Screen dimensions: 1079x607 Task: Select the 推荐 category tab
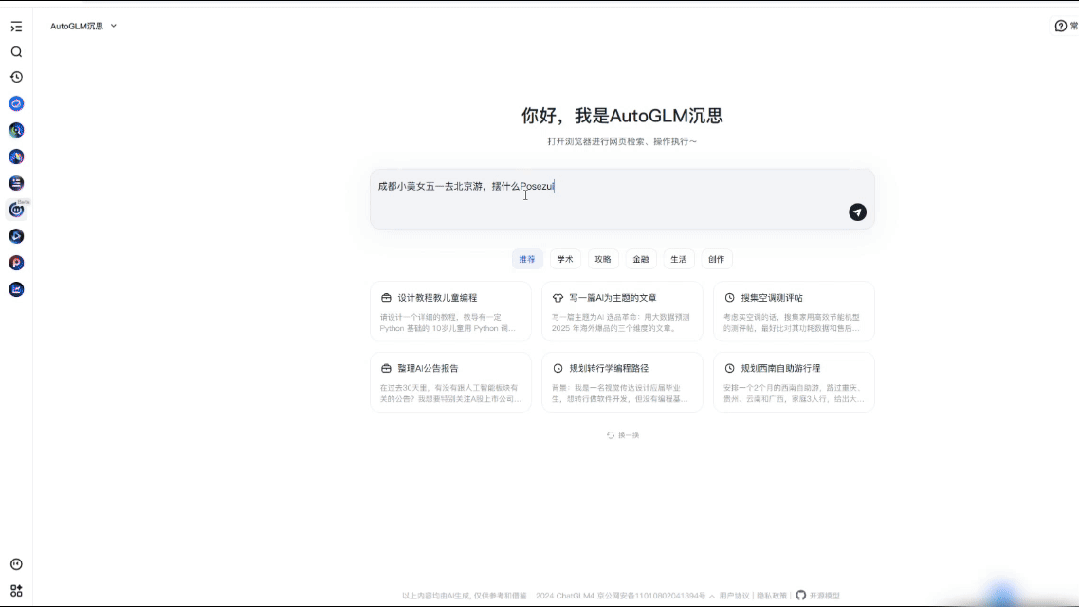(527, 259)
